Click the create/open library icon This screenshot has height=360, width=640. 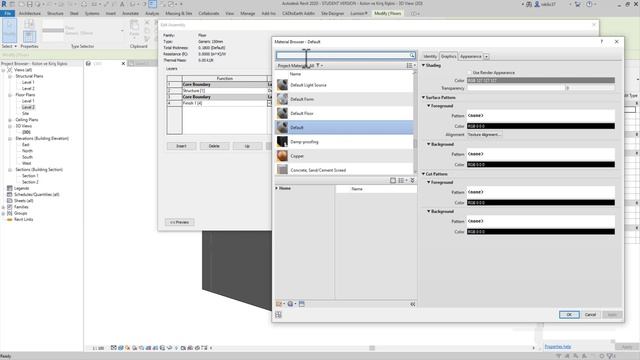point(280,304)
